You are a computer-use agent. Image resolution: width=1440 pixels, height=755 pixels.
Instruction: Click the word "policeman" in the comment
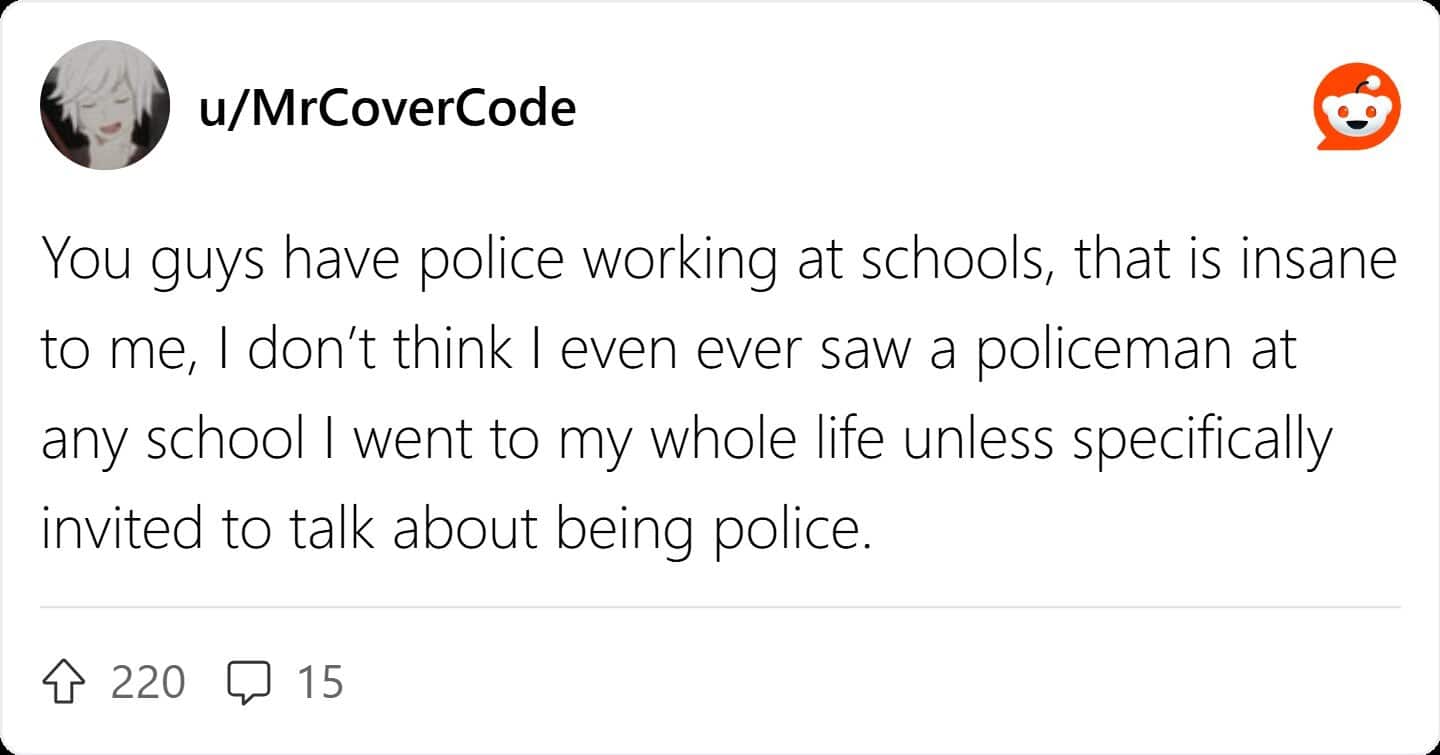pos(1089,349)
